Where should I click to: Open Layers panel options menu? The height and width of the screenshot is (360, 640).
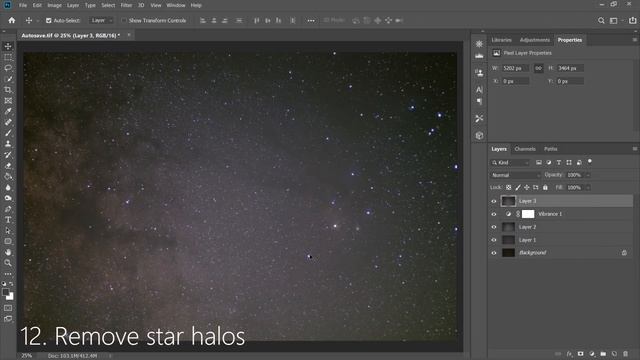pyautogui.click(x=635, y=149)
